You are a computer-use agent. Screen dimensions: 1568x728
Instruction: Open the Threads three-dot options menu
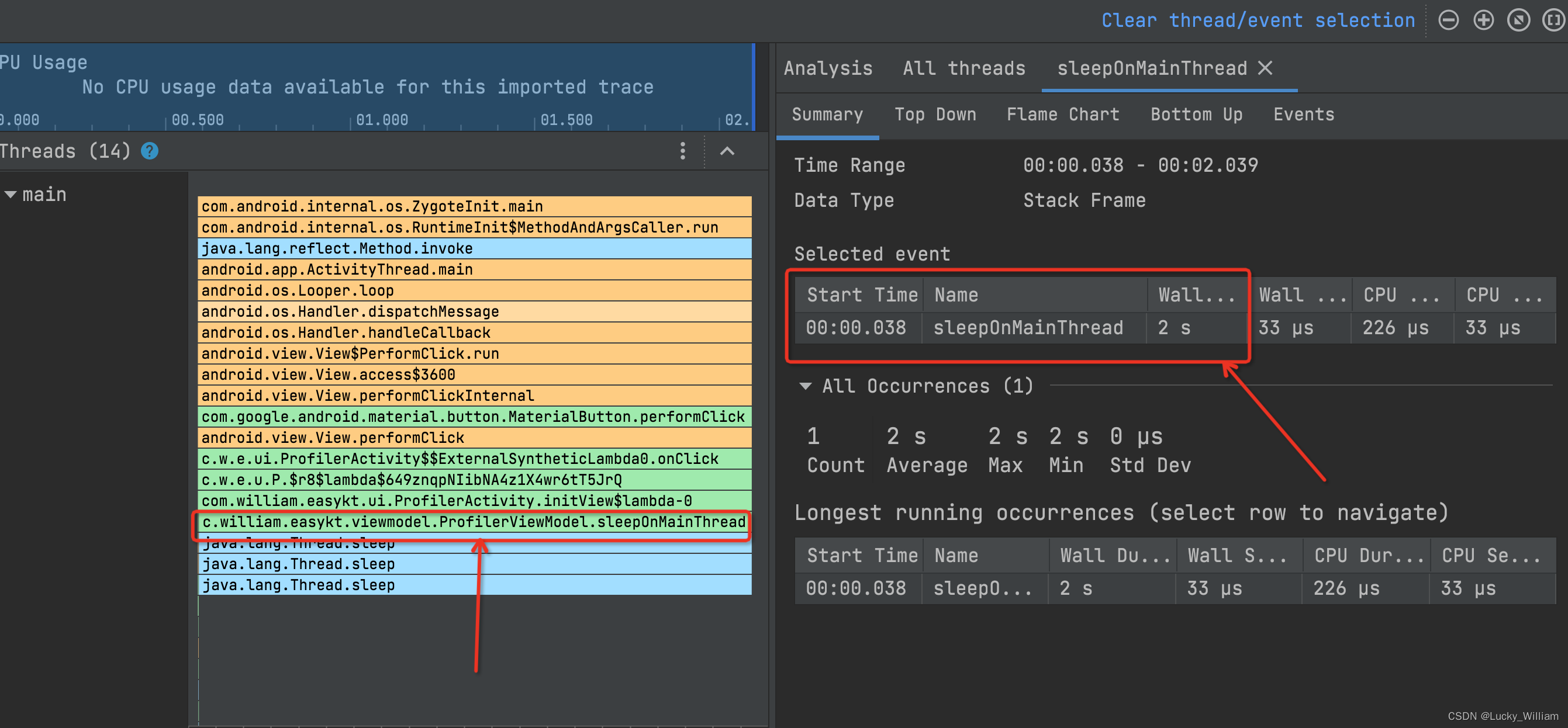coord(682,151)
